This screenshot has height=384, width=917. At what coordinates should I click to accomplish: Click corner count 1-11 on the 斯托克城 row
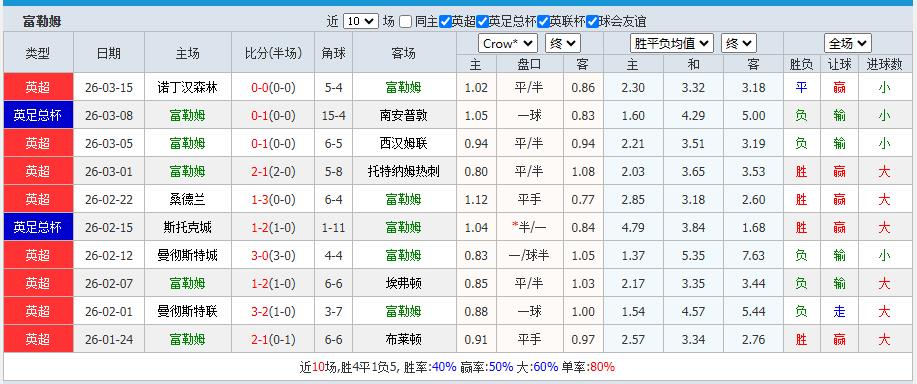tap(333, 227)
